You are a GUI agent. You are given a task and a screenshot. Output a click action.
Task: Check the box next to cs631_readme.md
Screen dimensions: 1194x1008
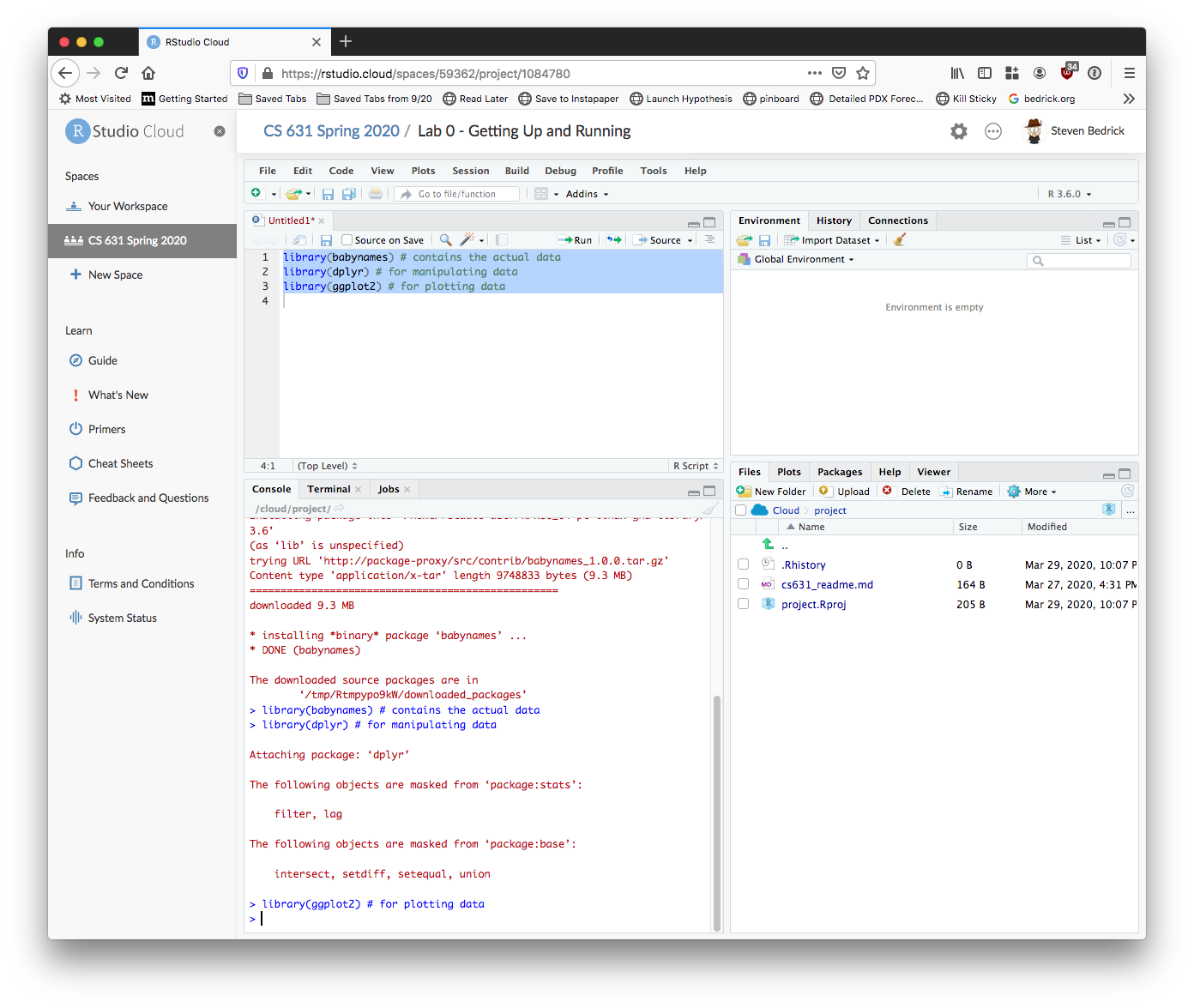tap(743, 584)
